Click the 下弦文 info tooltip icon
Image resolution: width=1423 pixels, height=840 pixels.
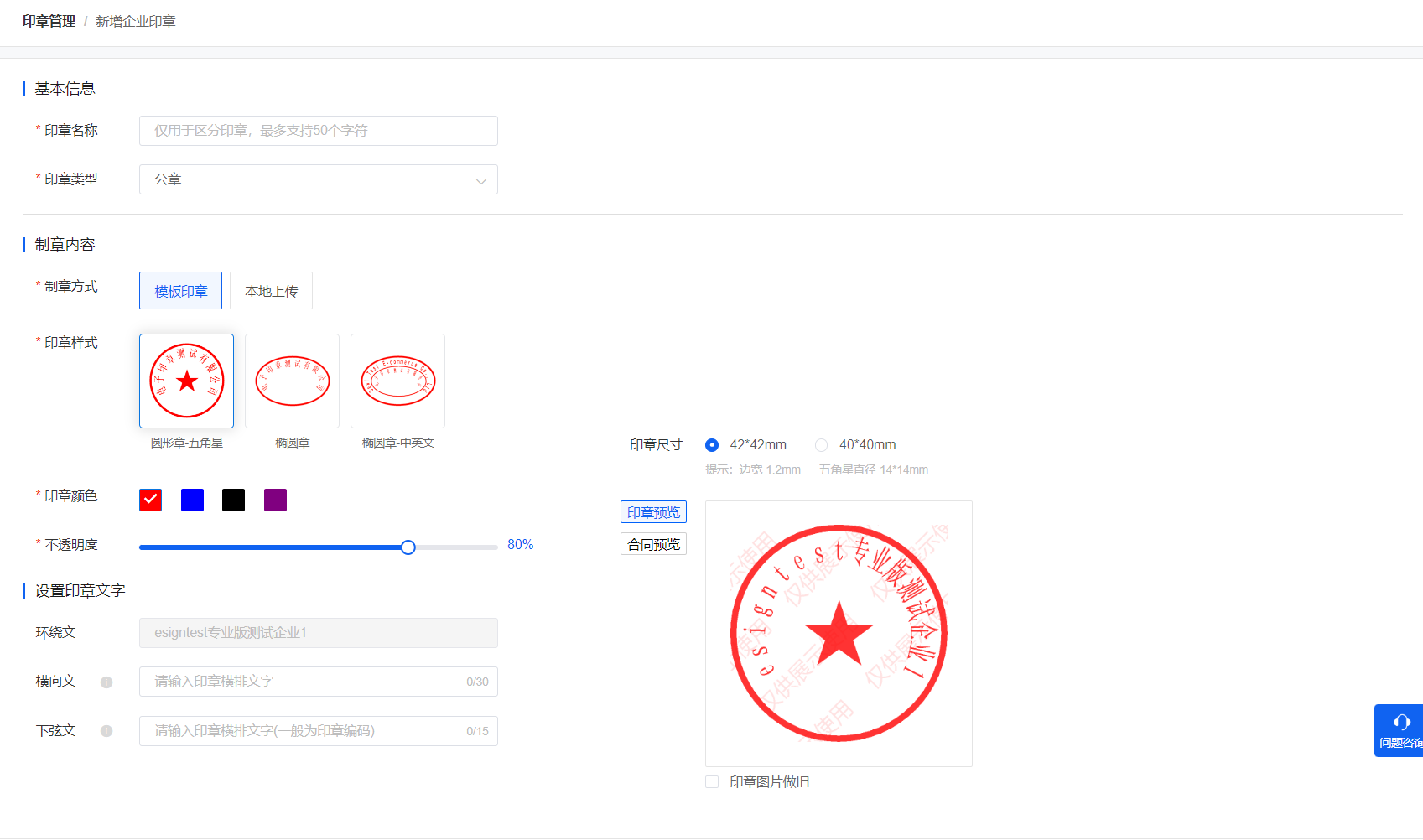click(x=106, y=731)
